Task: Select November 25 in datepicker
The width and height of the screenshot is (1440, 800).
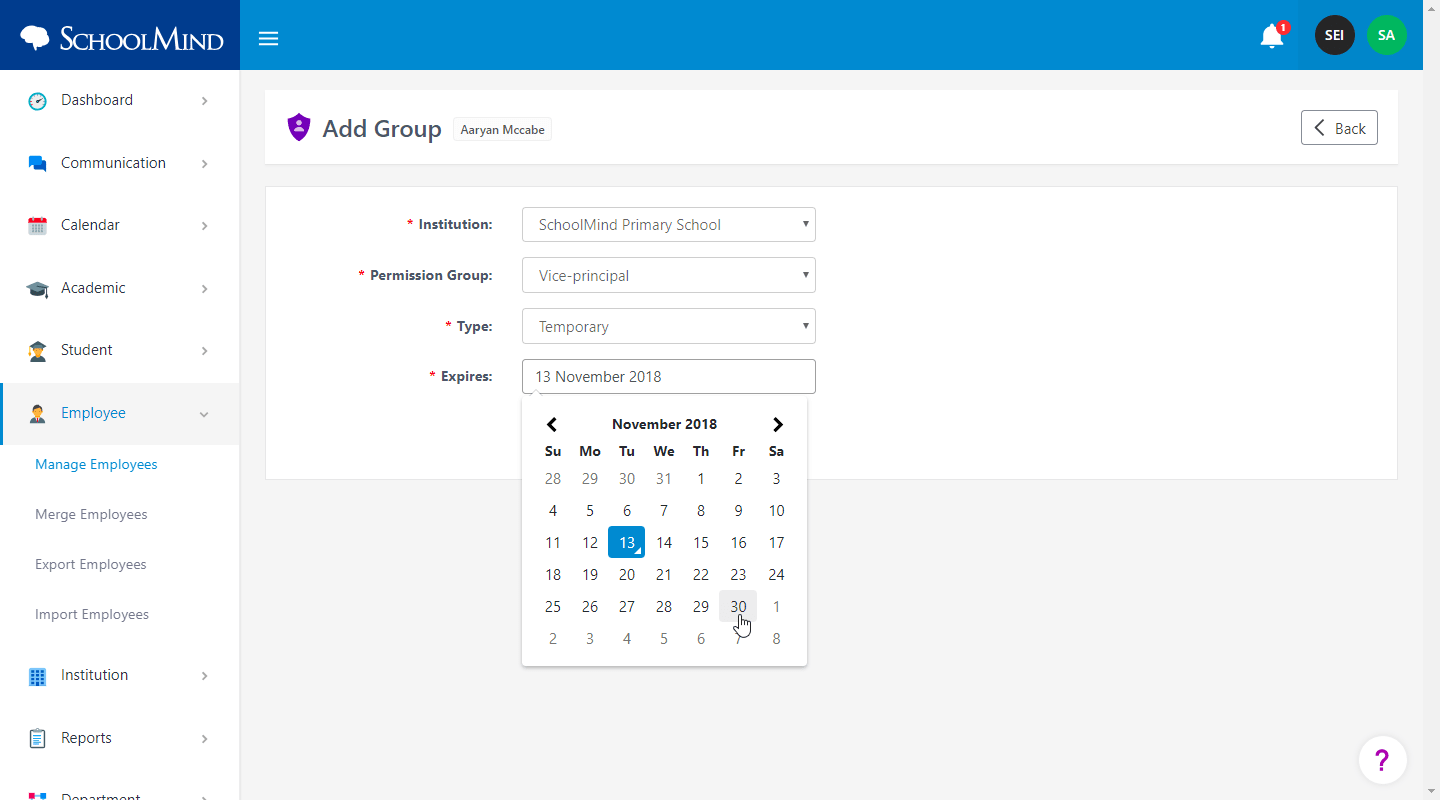Action: tap(553, 606)
